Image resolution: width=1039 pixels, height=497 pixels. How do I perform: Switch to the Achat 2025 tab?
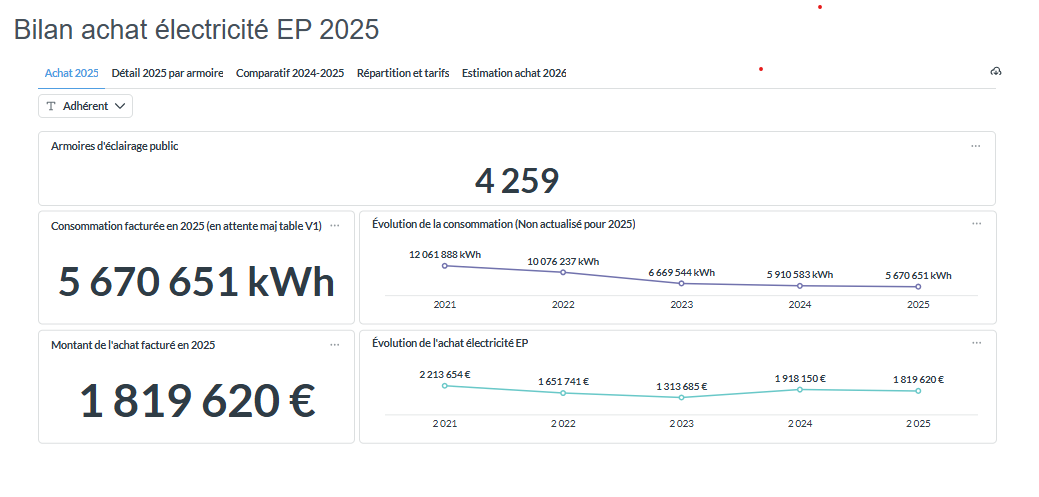click(71, 73)
